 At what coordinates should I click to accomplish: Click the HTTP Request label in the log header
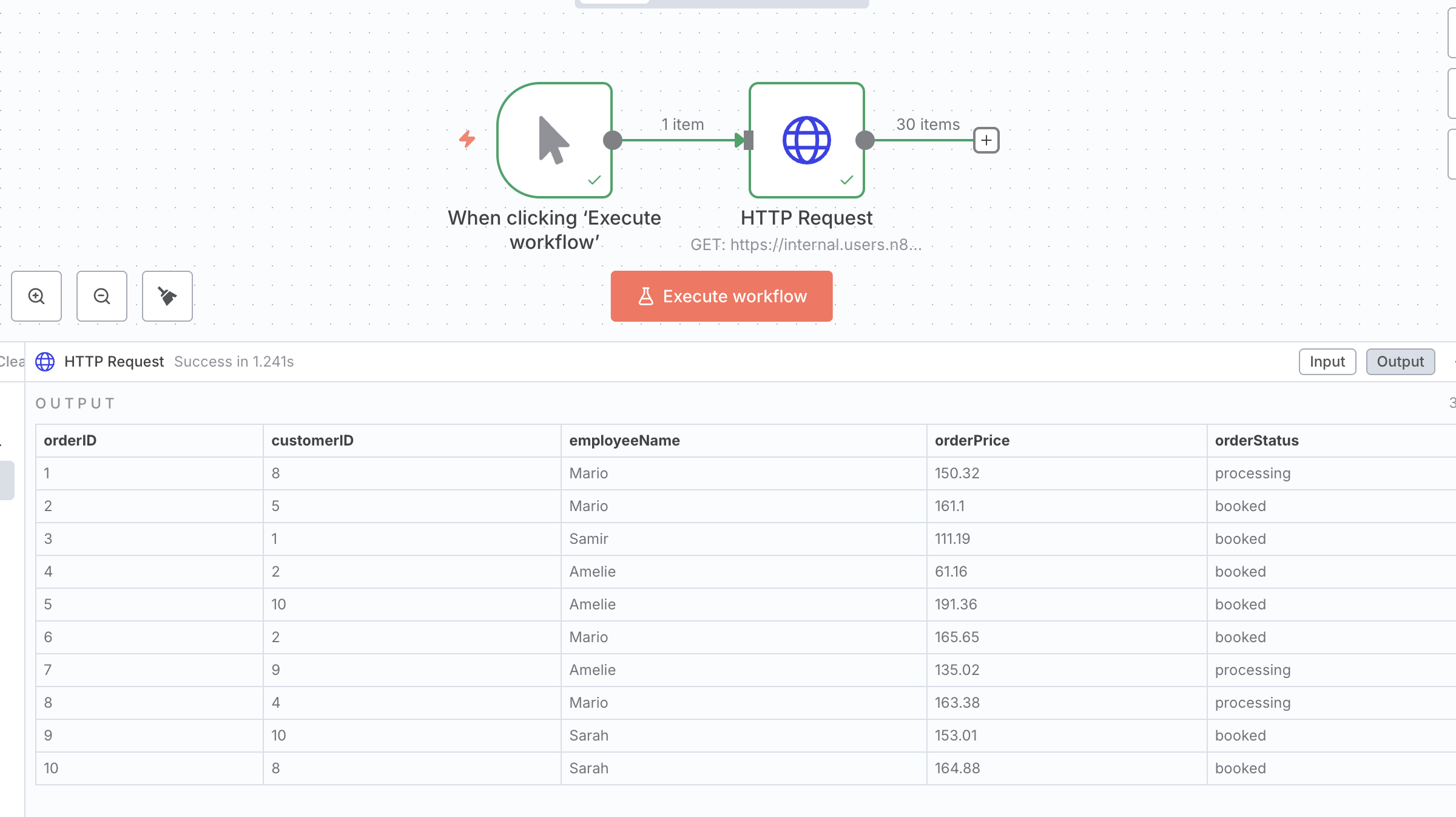point(114,362)
